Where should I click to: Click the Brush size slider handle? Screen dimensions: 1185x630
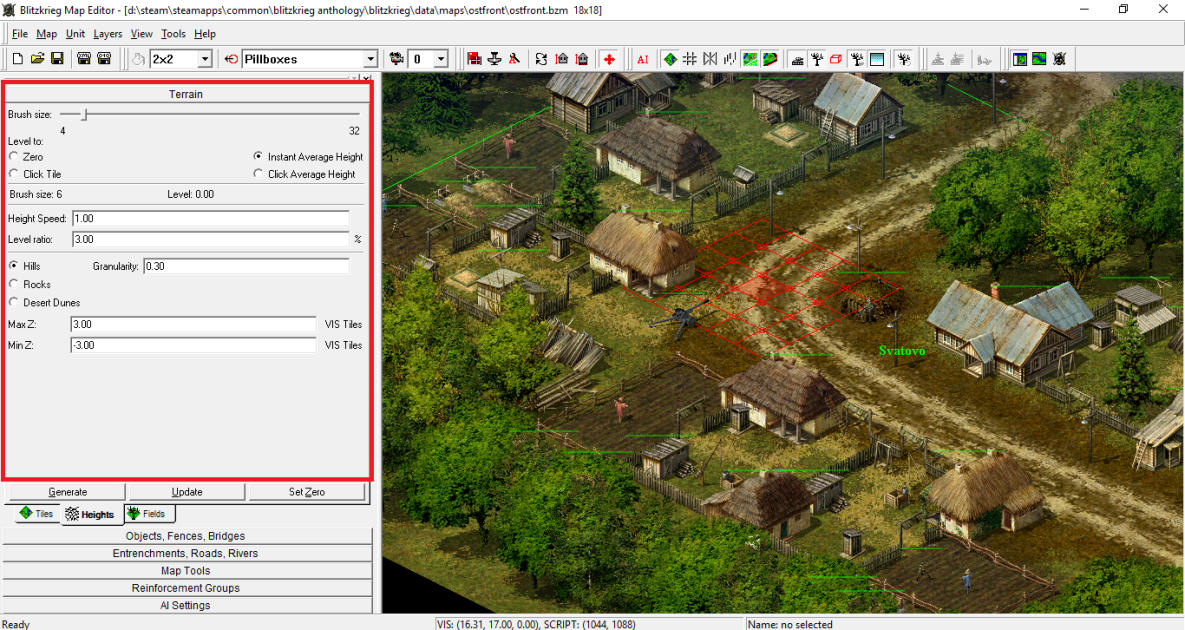pos(85,115)
